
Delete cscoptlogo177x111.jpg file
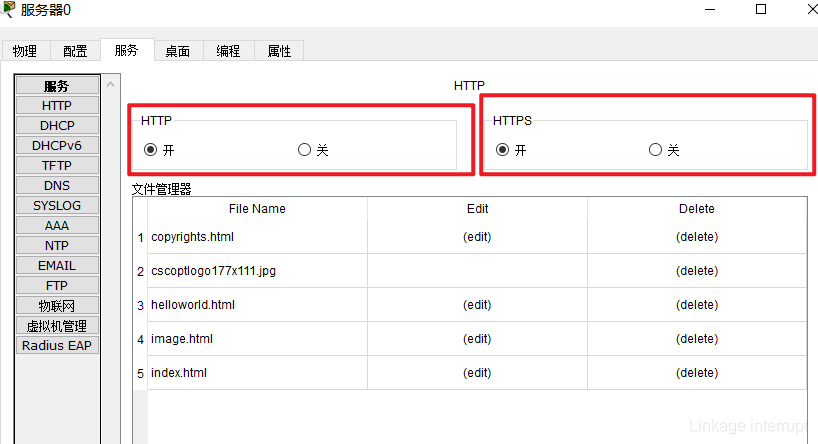click(x=697, y=271)
